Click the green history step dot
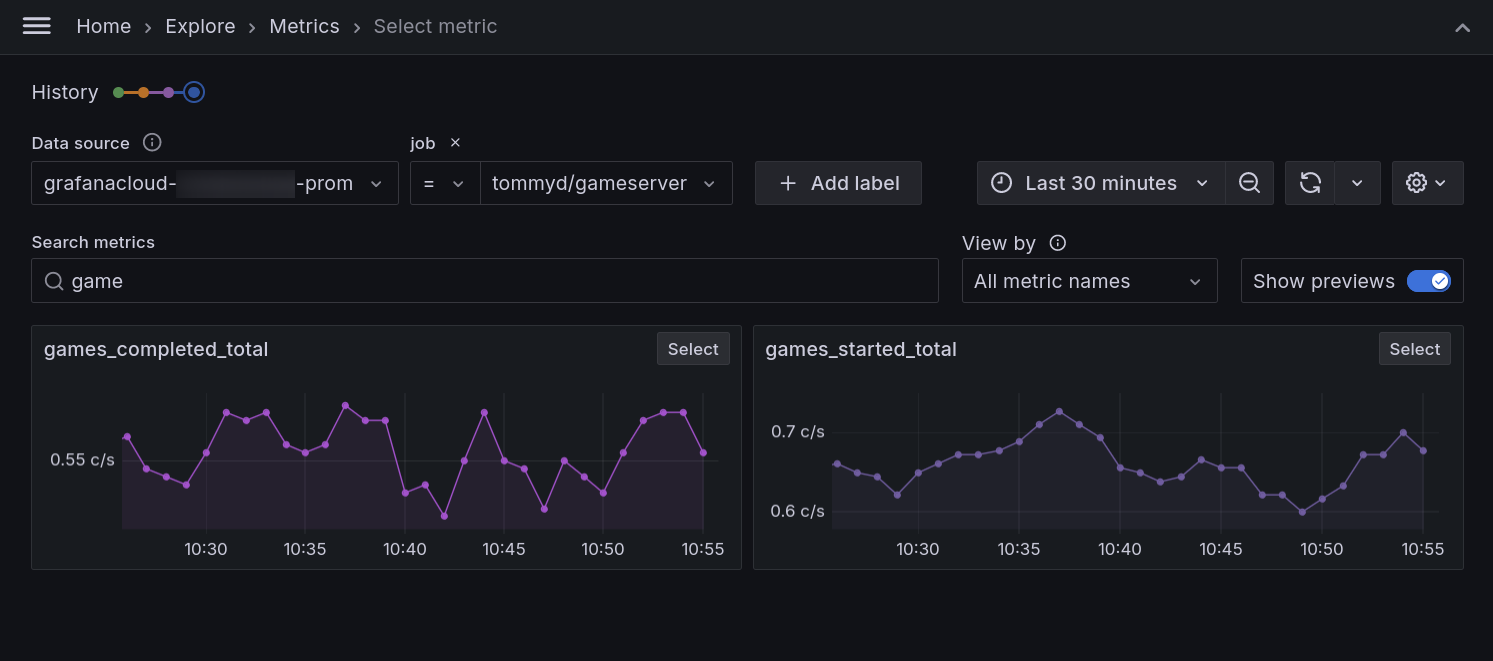 pyautogui.click(x=119, y=92)
